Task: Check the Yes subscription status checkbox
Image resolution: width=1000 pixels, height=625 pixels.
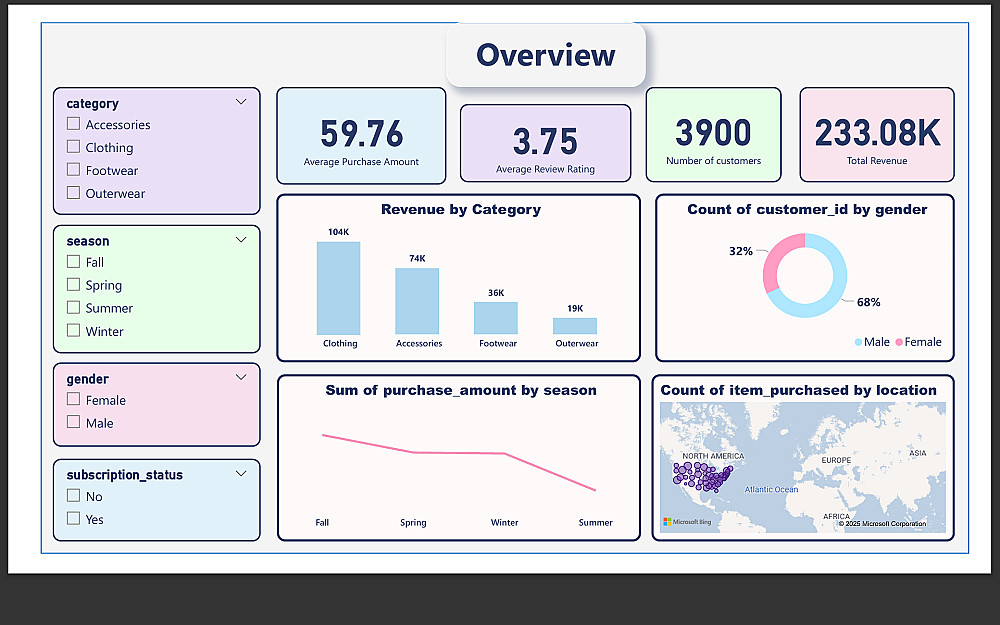Action: 73,518
